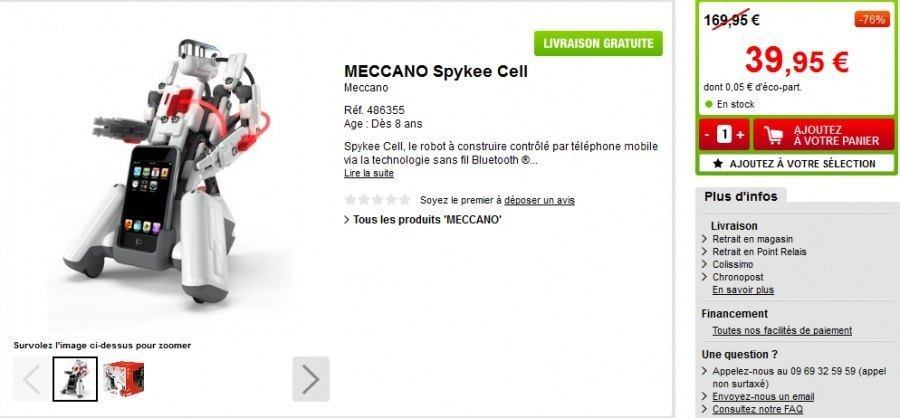Click the star icon beside Ajoutez à votre sélection

tap(717, 164)
